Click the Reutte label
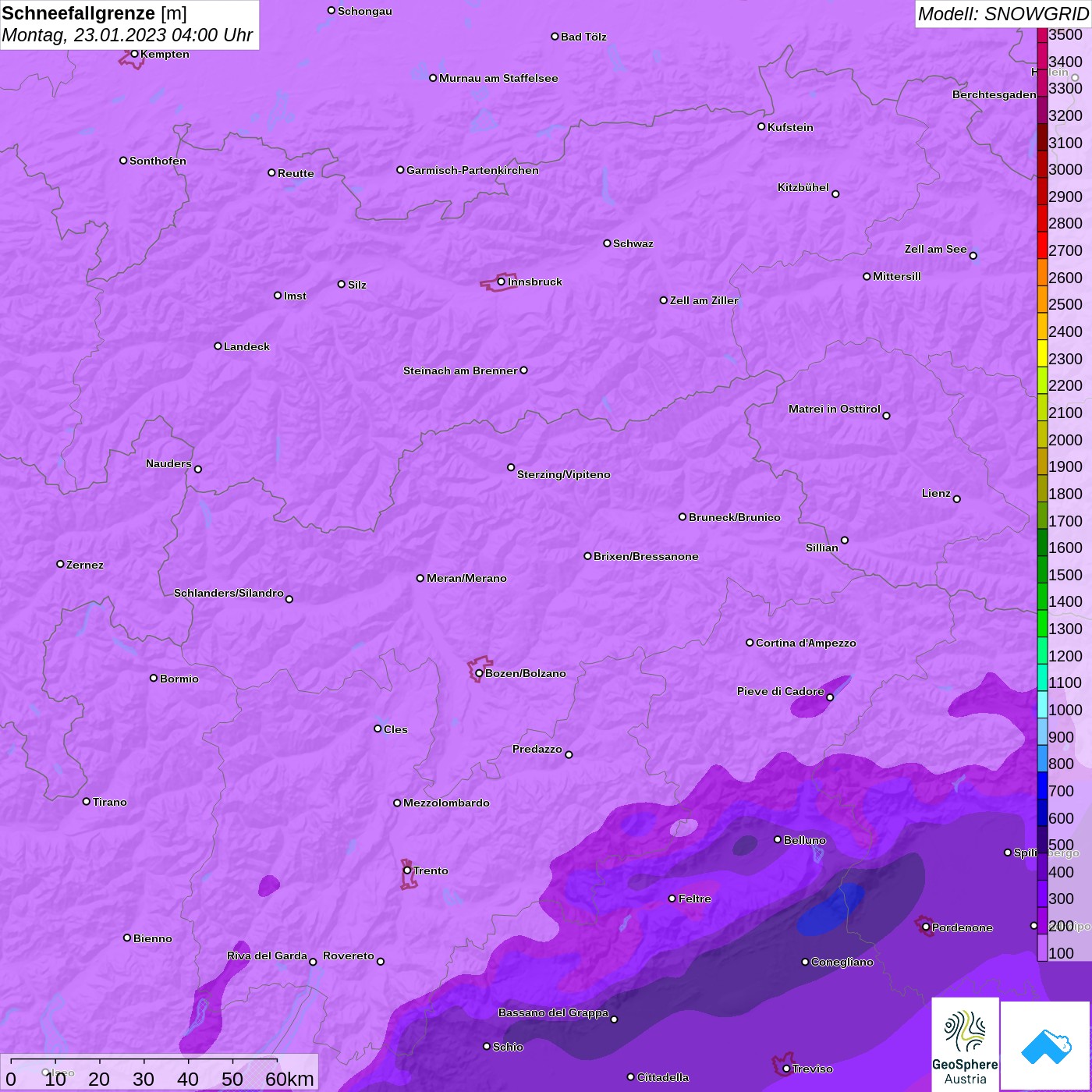The width and height of the screenshot is (1092, 1092). (x=296, y=173)
